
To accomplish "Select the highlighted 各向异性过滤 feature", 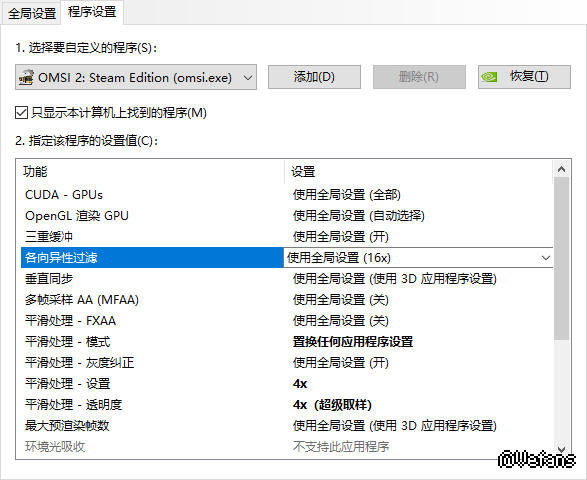I will [152, 258].
